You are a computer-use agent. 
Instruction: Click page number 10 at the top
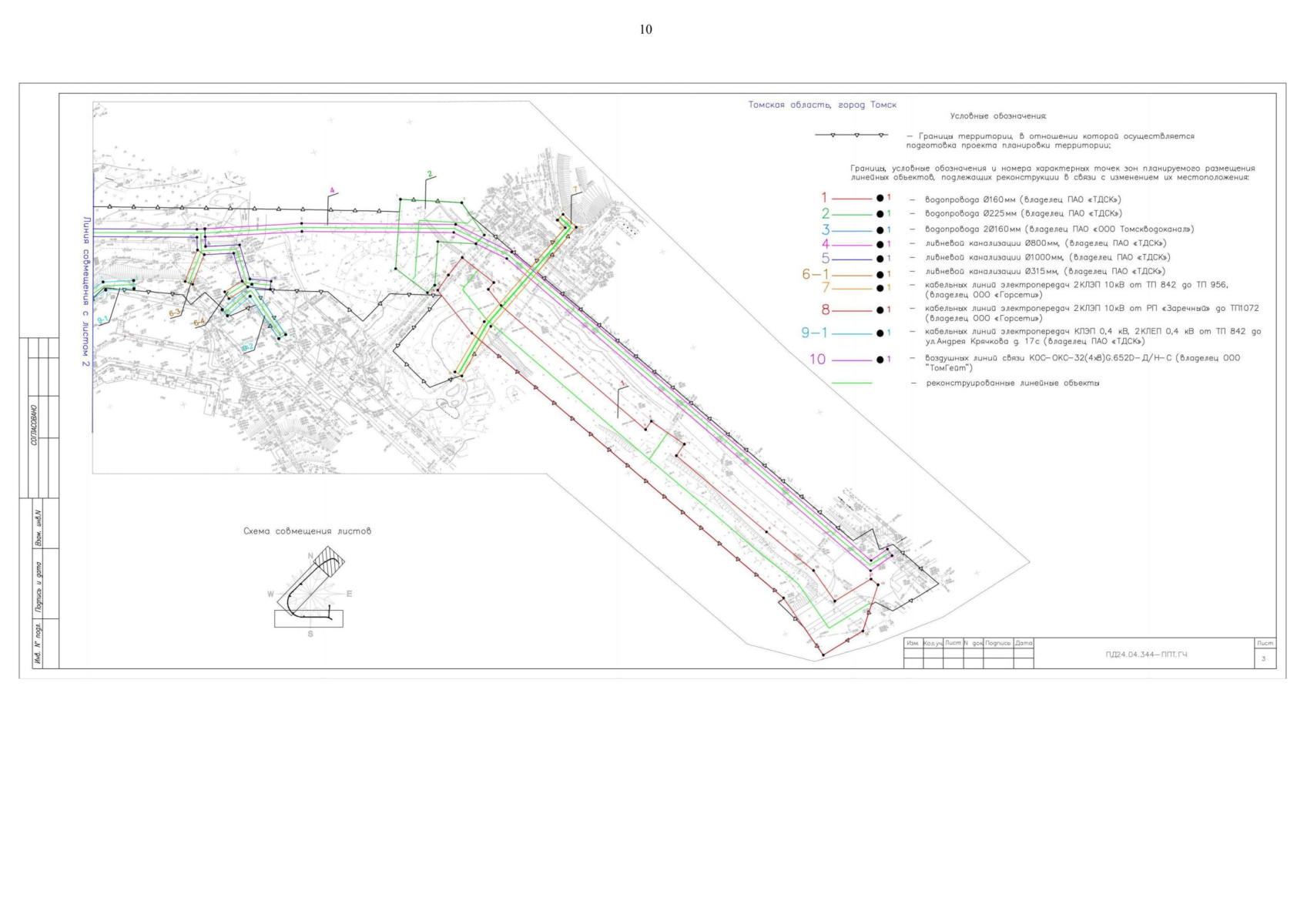(x=645, y=29)
